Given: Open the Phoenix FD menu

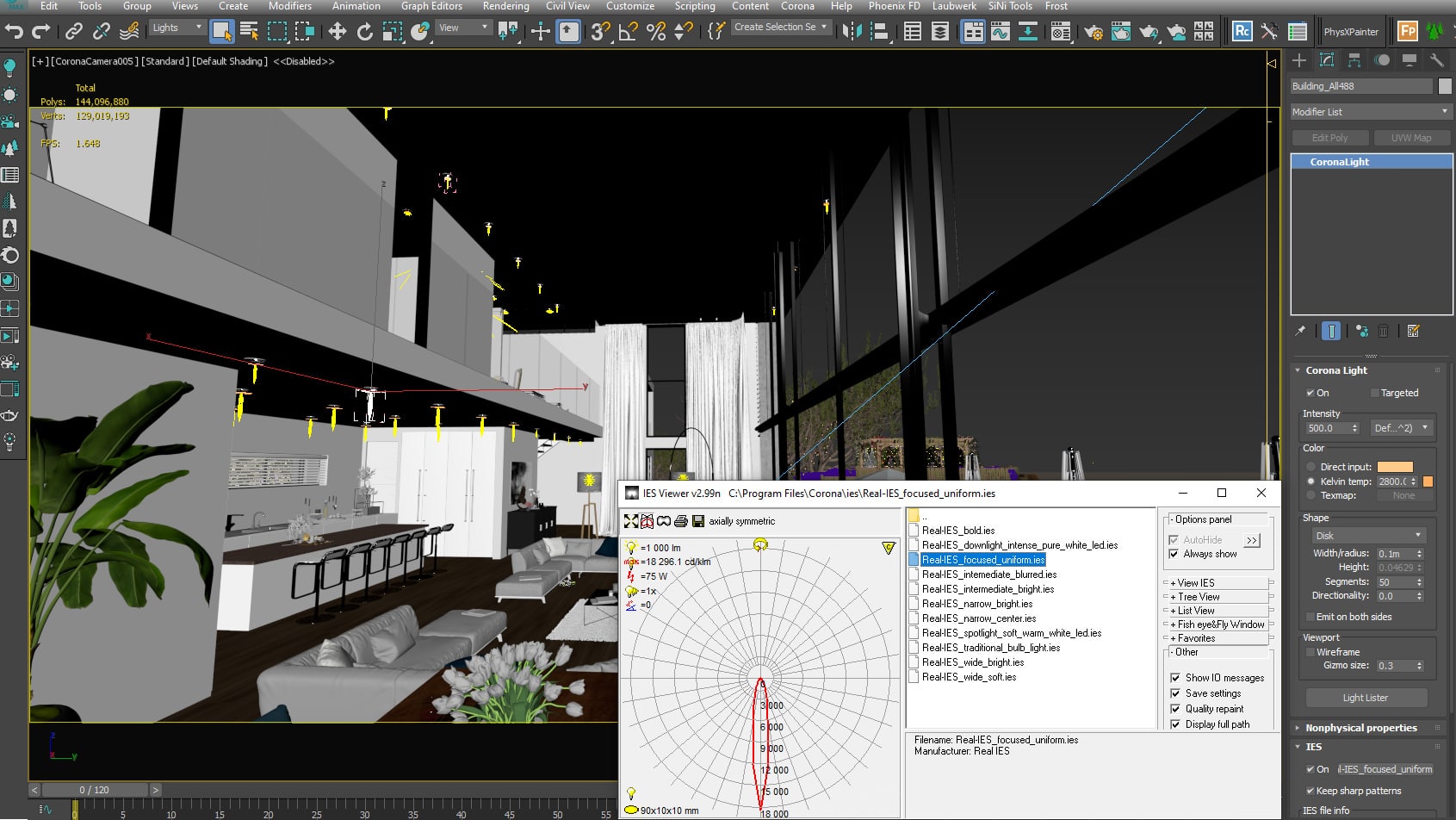Looking at the screenshot, I should tap(894, 6).
